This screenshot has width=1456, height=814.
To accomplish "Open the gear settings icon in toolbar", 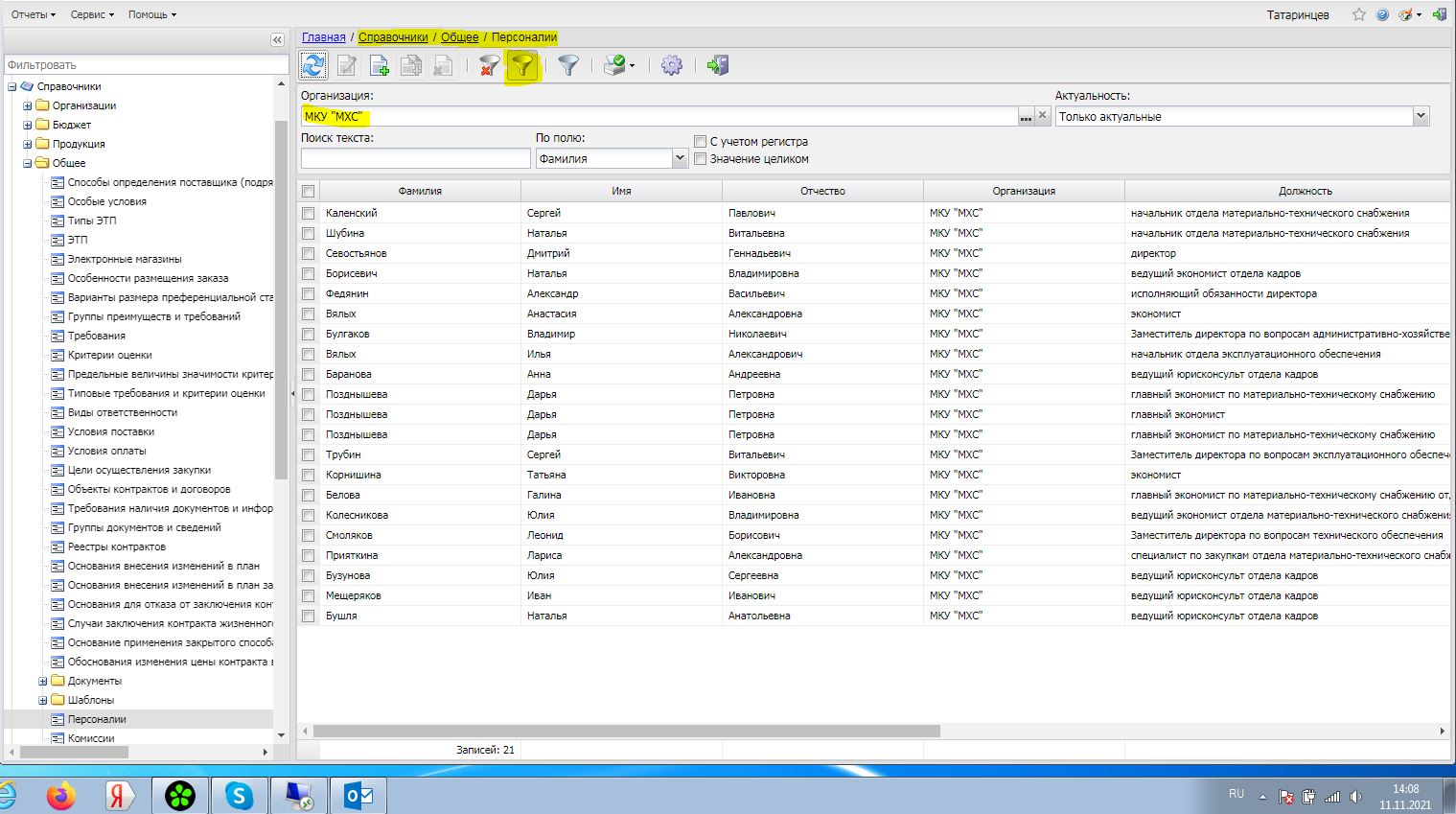I will tap(672, 65).
